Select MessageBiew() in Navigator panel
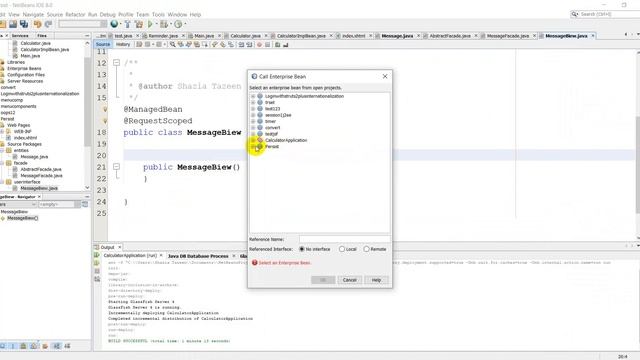The image size is (640, 360). 22,218
